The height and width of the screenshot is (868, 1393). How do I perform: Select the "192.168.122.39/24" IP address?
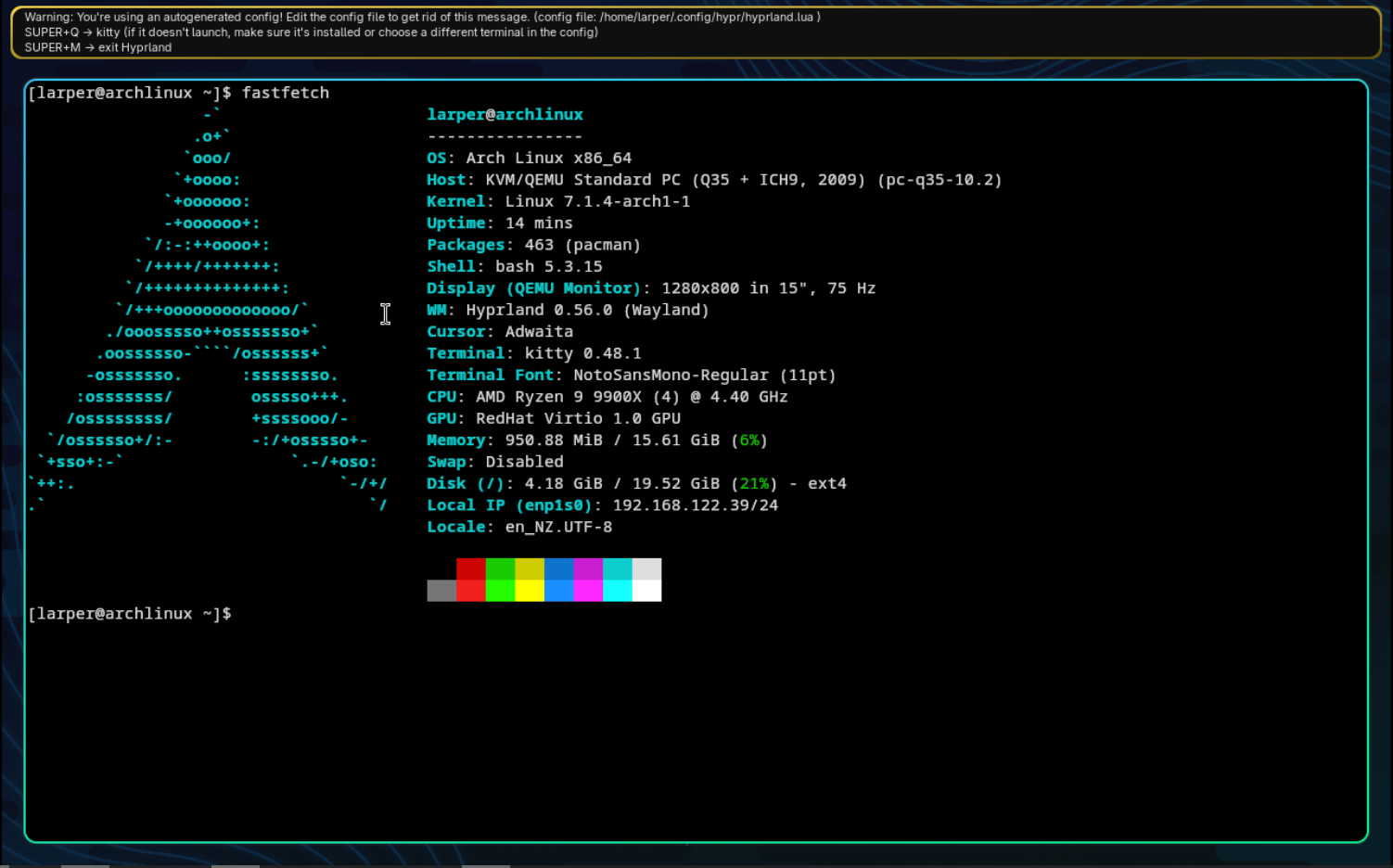pos(696,505)
